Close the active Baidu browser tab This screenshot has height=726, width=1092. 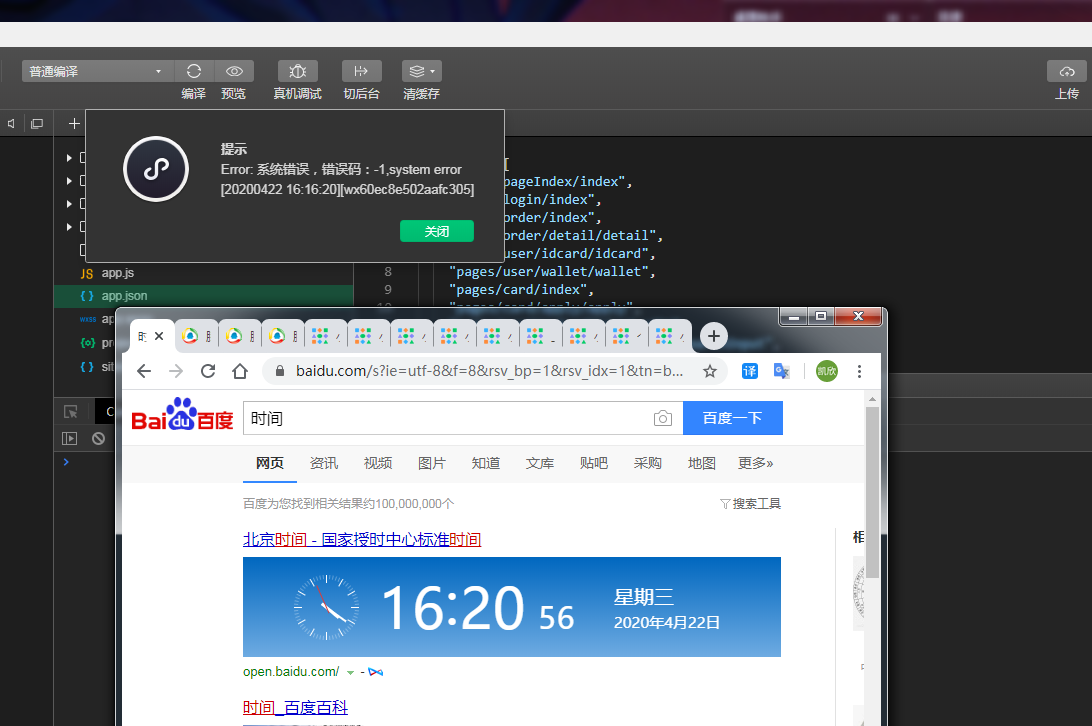point(159,336)
